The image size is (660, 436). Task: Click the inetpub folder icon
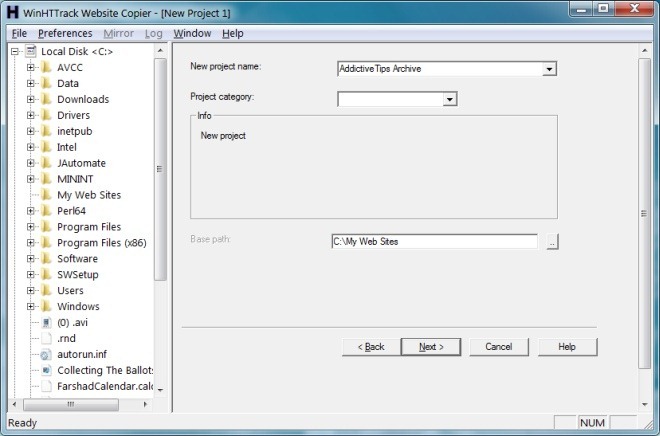(46, 131)
